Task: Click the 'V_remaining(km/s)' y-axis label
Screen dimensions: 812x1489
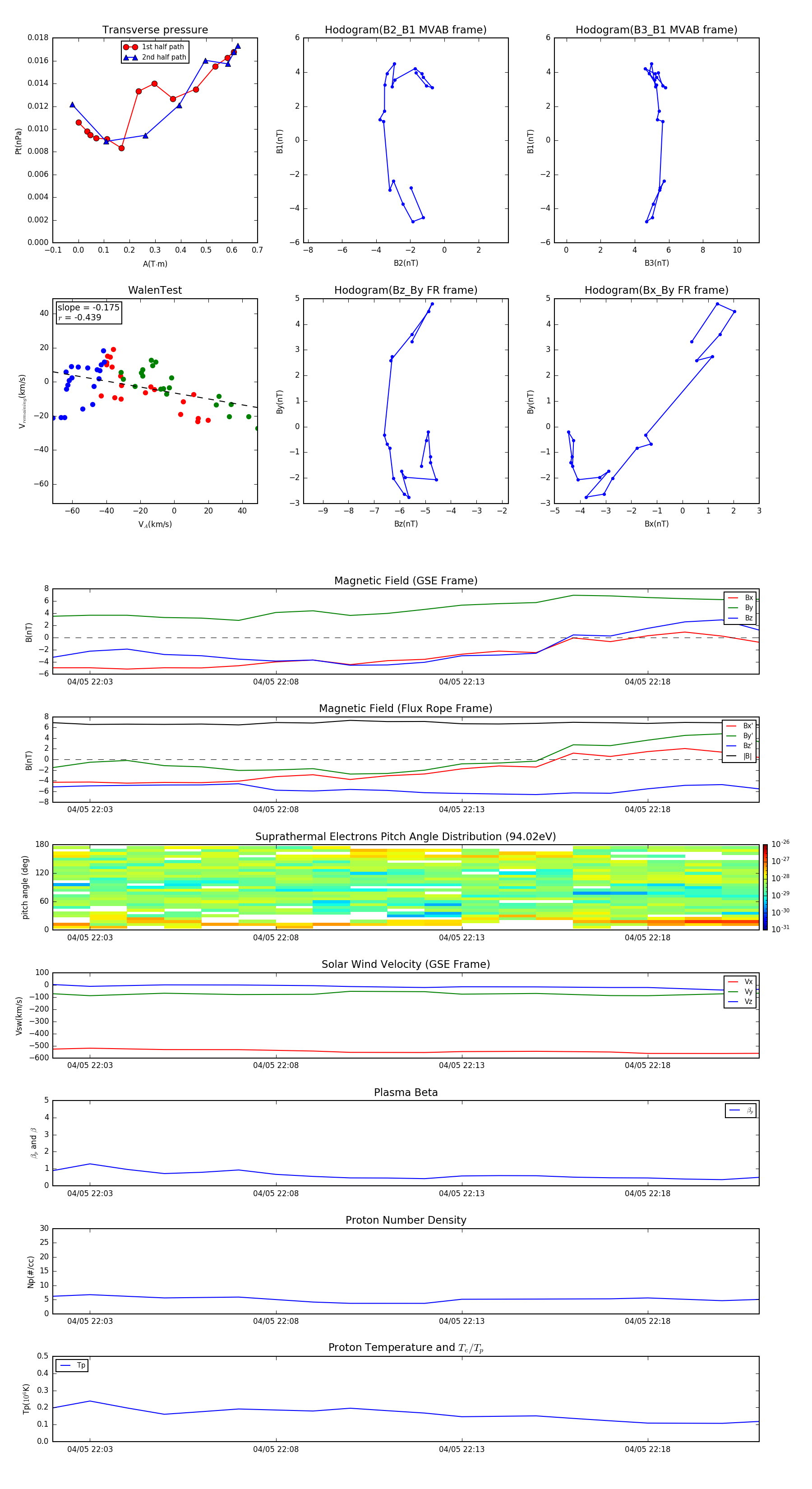Action: point(22,401)
